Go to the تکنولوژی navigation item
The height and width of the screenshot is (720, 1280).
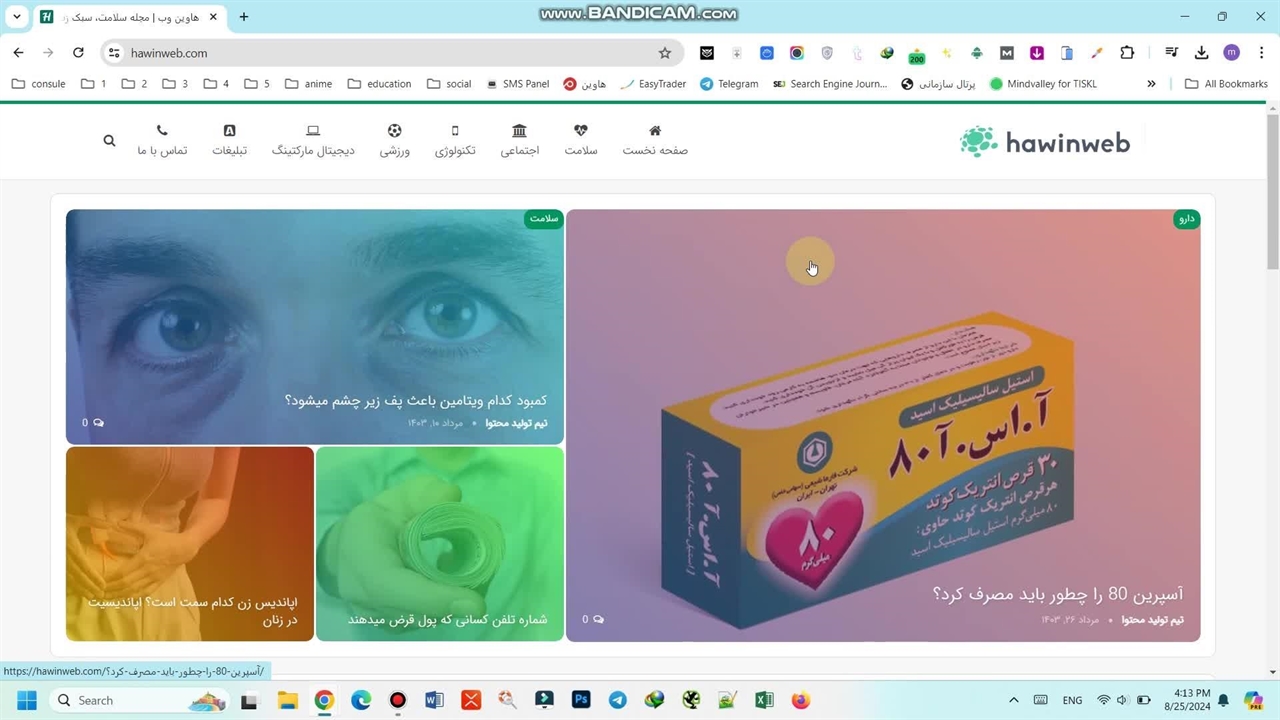coord(455,140)
